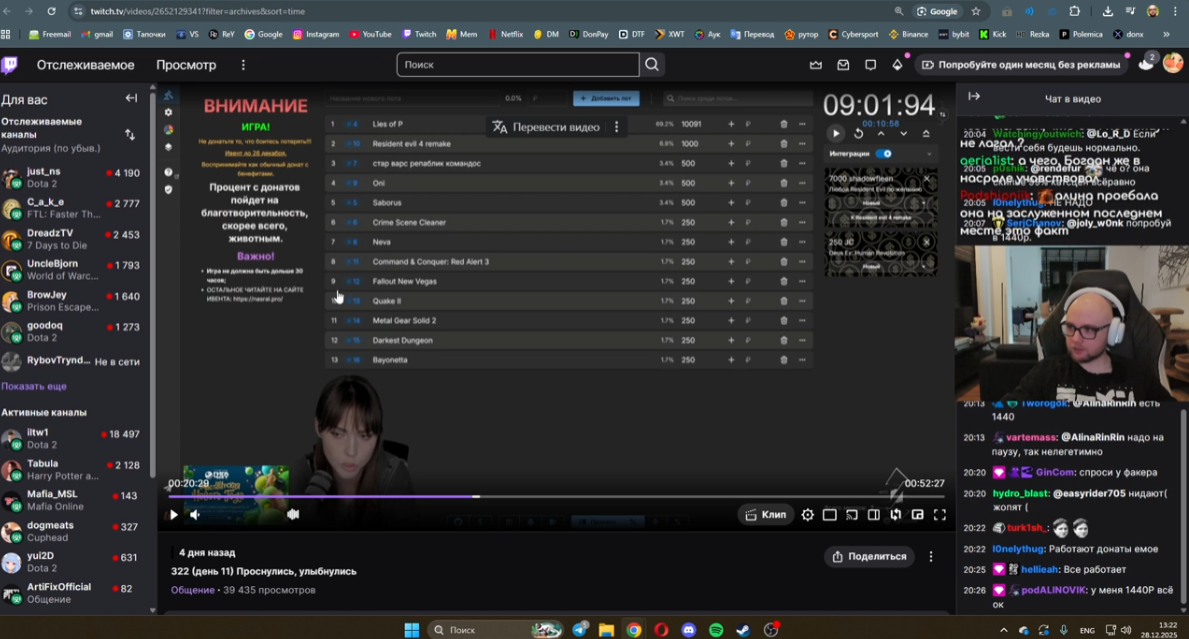
Task: Open Discord from taskbar
Action: [x=689, y=630]
